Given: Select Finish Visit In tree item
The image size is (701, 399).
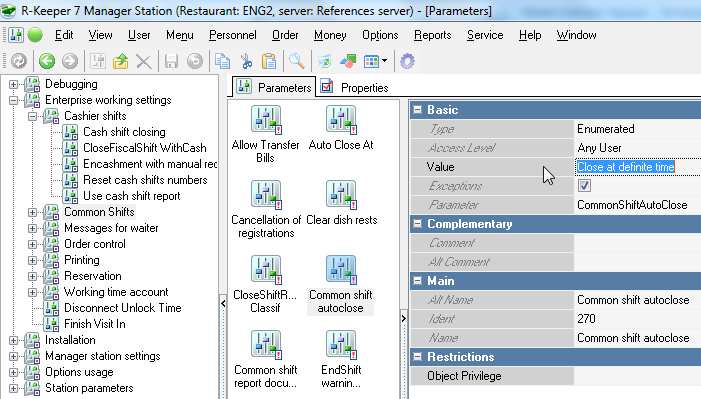Looking at the screenshot, I should pyautogui.click(x=94, y=324).
